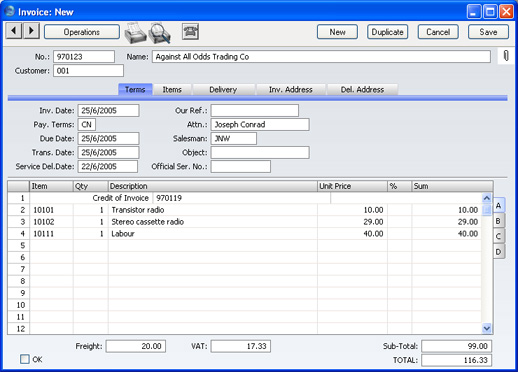
Task: Click the Description column header
Action: 213,186
